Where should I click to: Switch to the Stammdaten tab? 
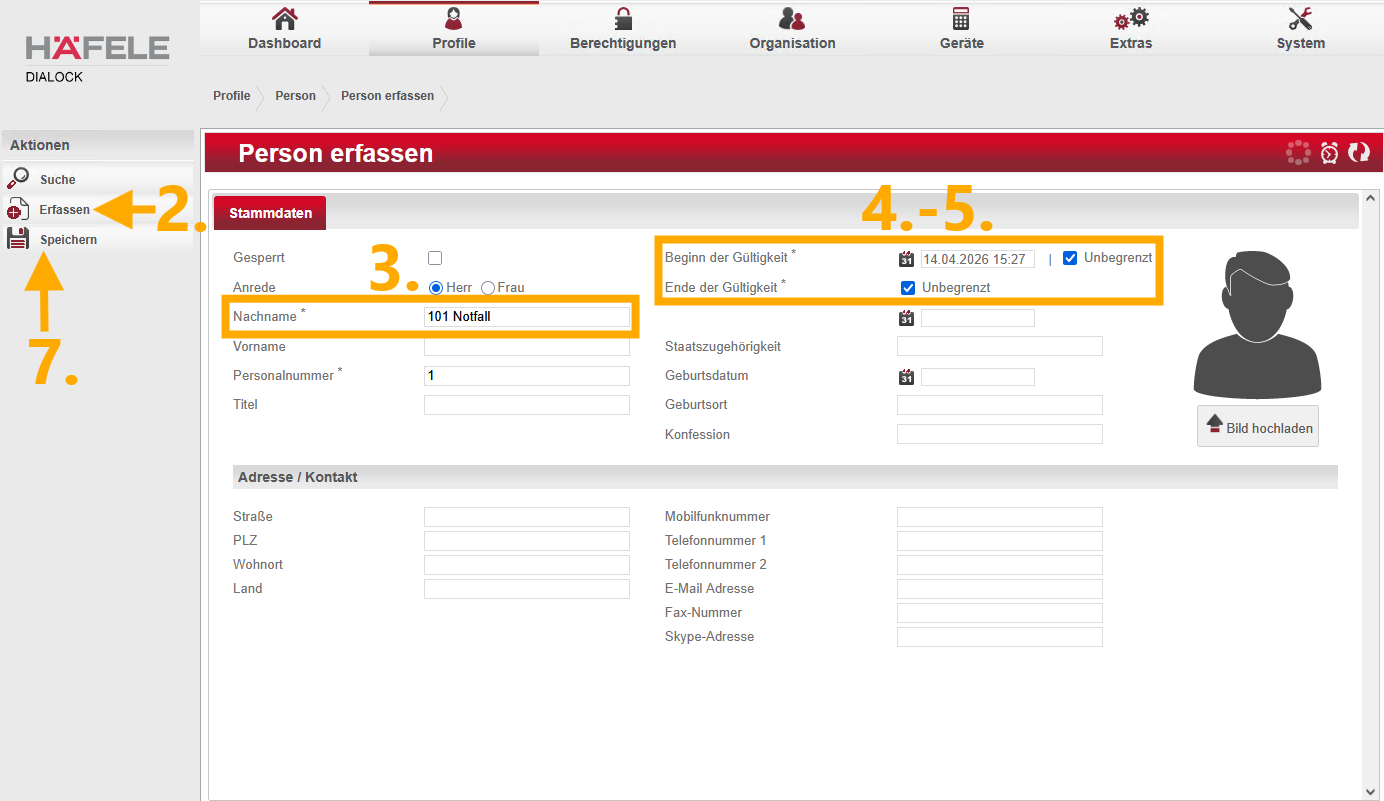(x=270, y=213)
